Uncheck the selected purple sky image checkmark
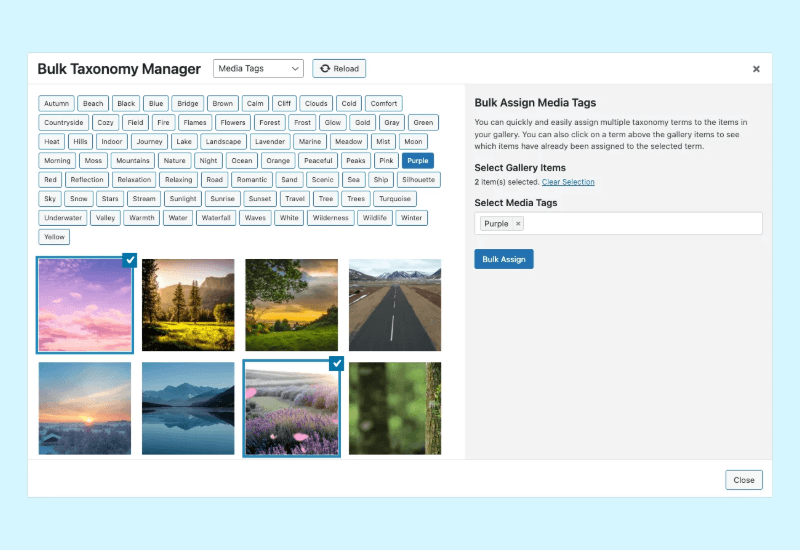The image size is (800, 550). [130, 260]
